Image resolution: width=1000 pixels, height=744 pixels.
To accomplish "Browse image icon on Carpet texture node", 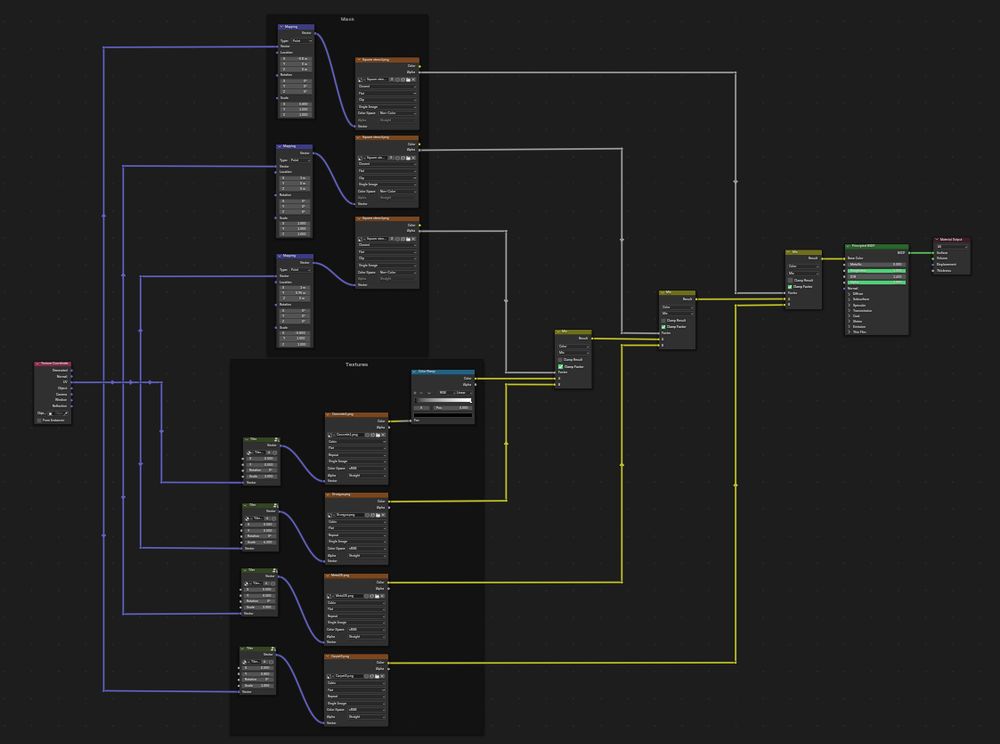I will pyautogui.click(x=330, y=676).
